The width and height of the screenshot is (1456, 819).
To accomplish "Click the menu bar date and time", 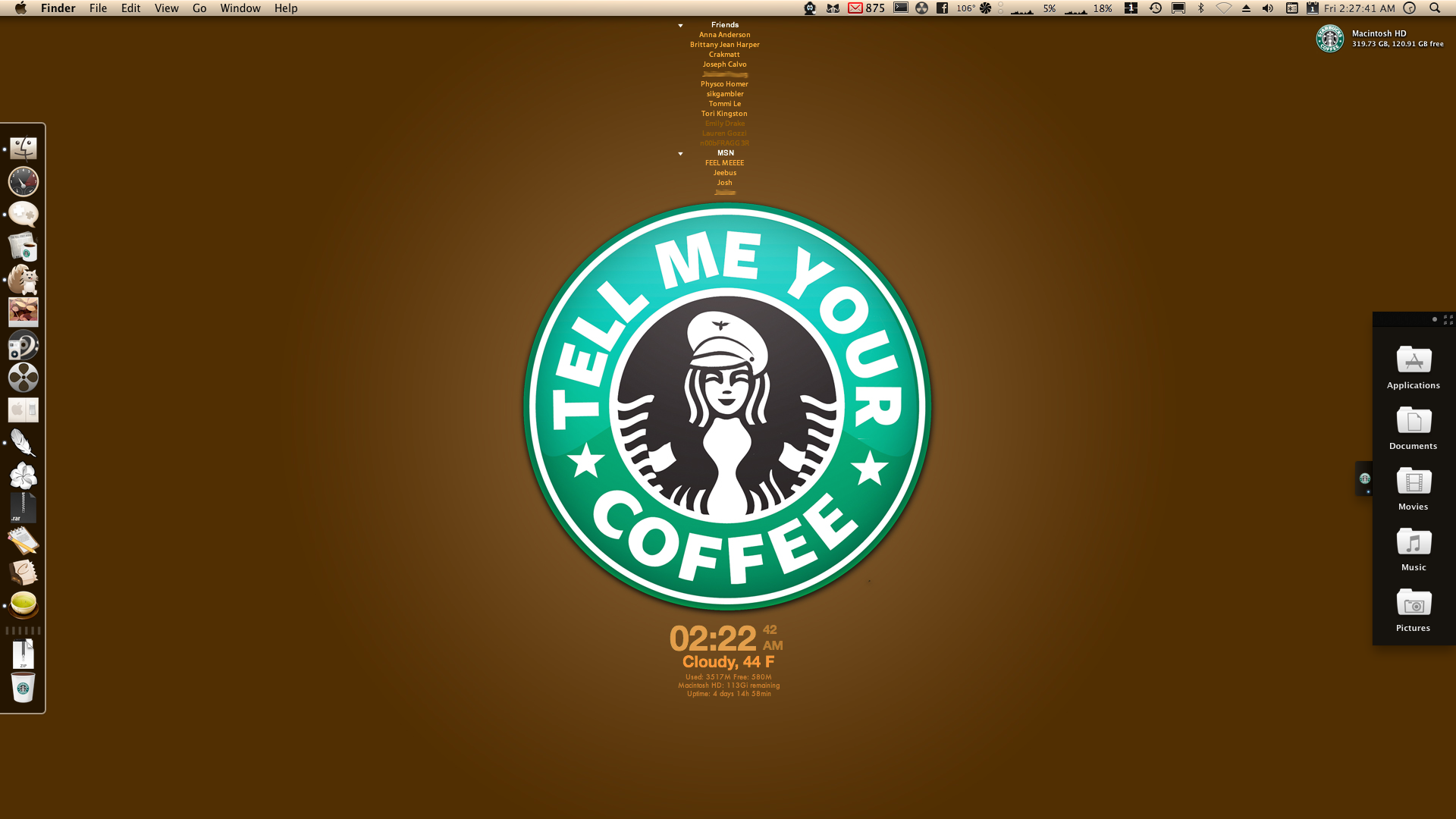I will (x=1359, y=8).
